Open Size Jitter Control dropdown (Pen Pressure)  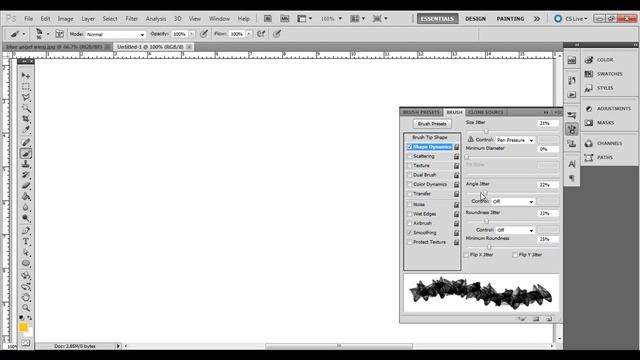[x=515, y=140]
